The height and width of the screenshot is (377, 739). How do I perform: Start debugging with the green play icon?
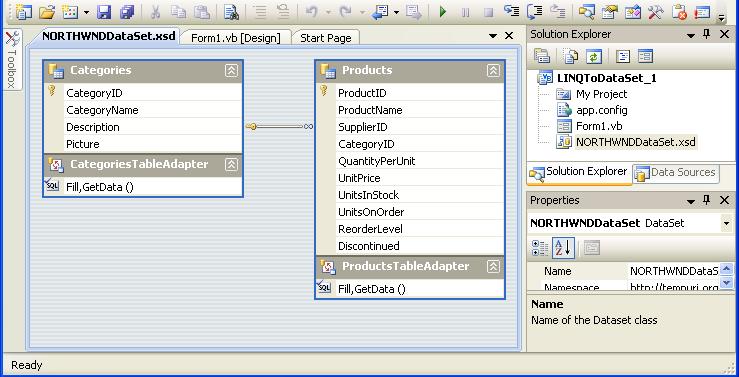[443, 12]
